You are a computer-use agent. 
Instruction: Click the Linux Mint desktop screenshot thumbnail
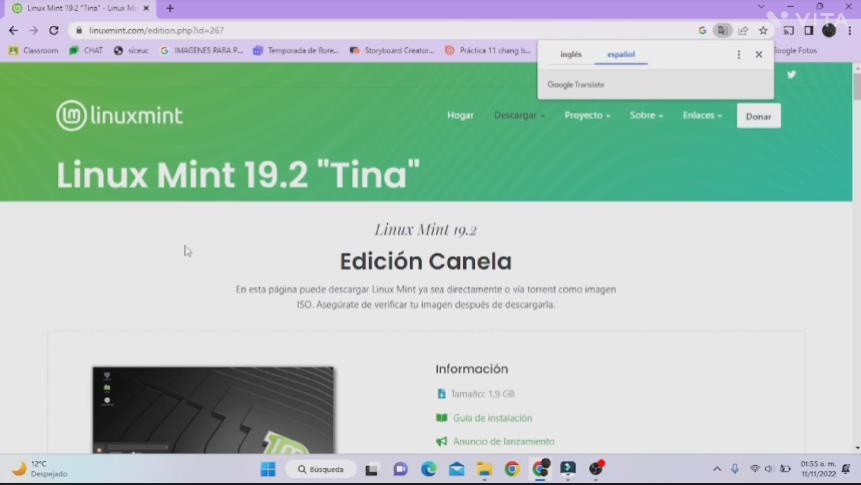(213, 410)
